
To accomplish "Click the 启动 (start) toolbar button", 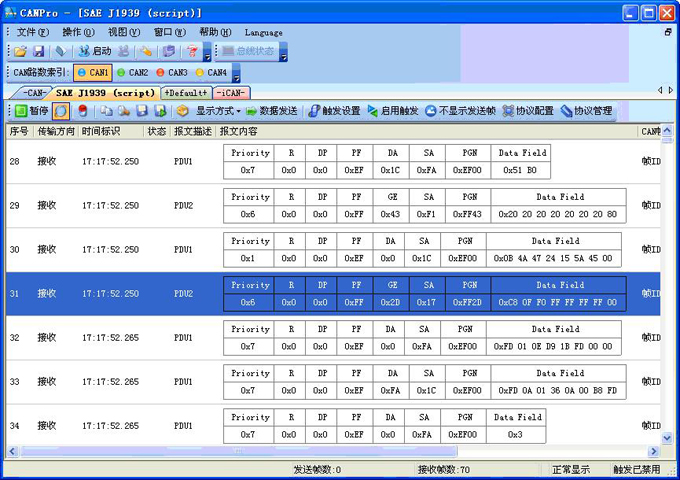I will point(95,51).
